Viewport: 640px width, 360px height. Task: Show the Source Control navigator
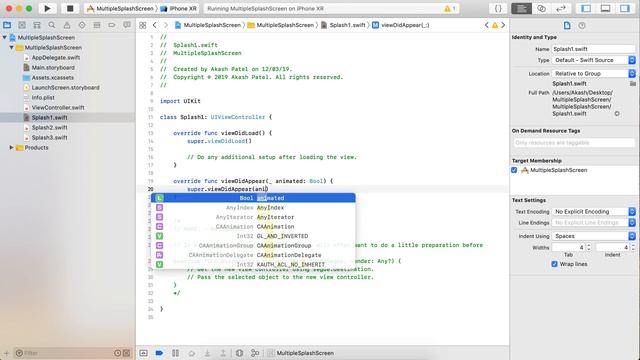pos(22,25)
